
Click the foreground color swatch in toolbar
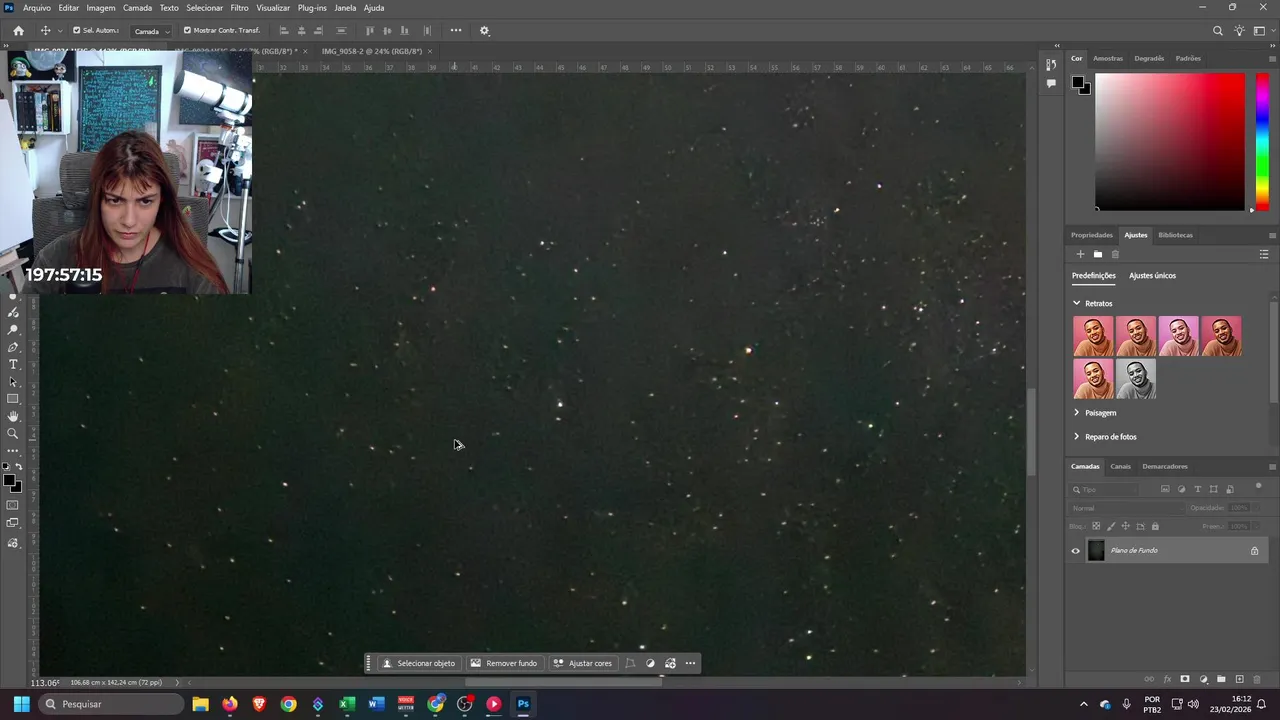(x=9, y=481)
